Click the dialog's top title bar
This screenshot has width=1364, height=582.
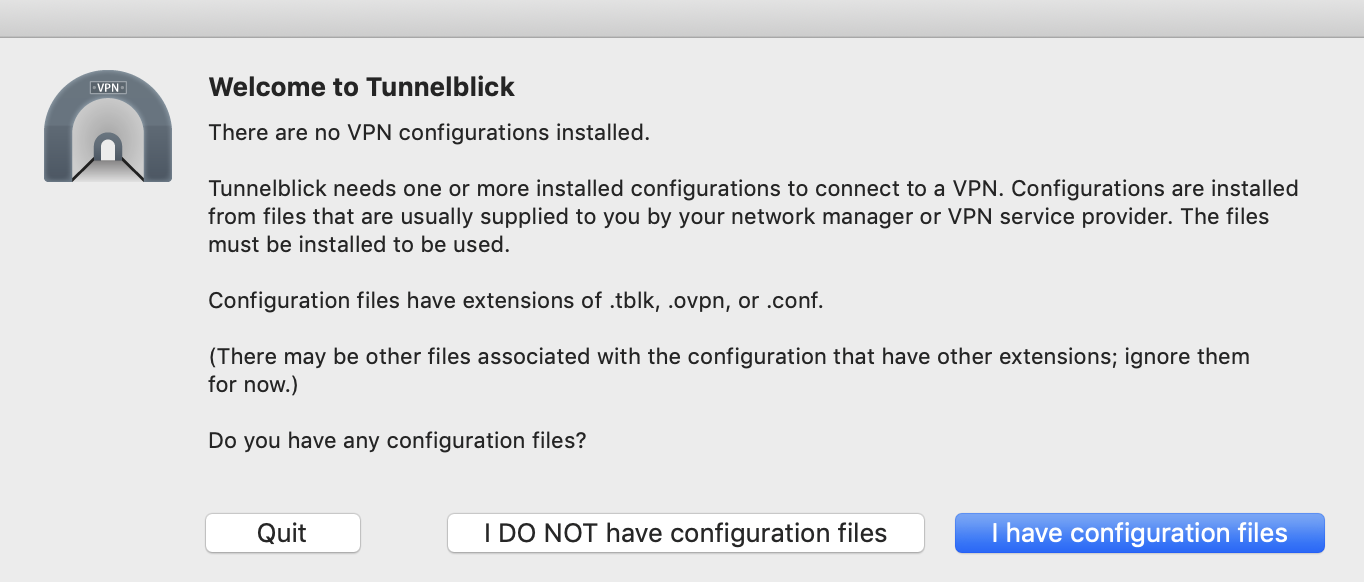682,18
